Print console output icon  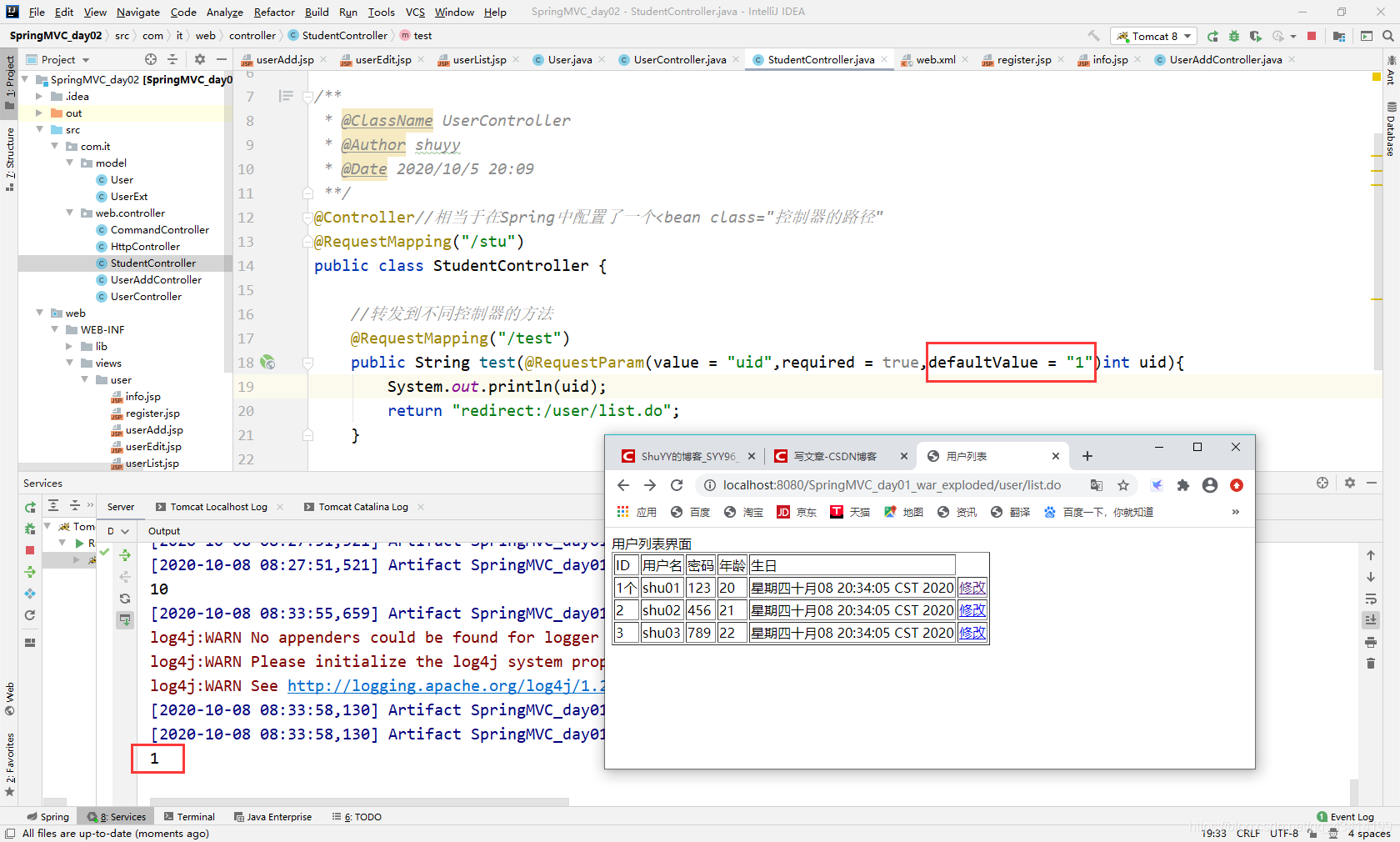click(x=1371, y=642)
